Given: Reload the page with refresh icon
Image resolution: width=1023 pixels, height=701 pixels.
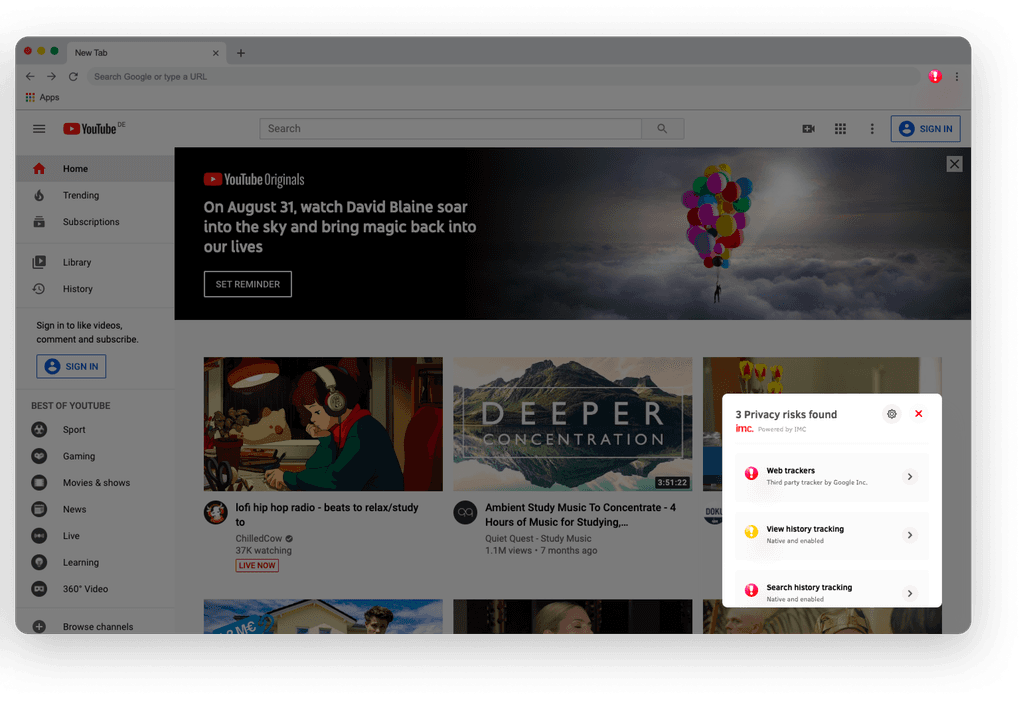Looking at the screenshot, I should pos(73,77).
